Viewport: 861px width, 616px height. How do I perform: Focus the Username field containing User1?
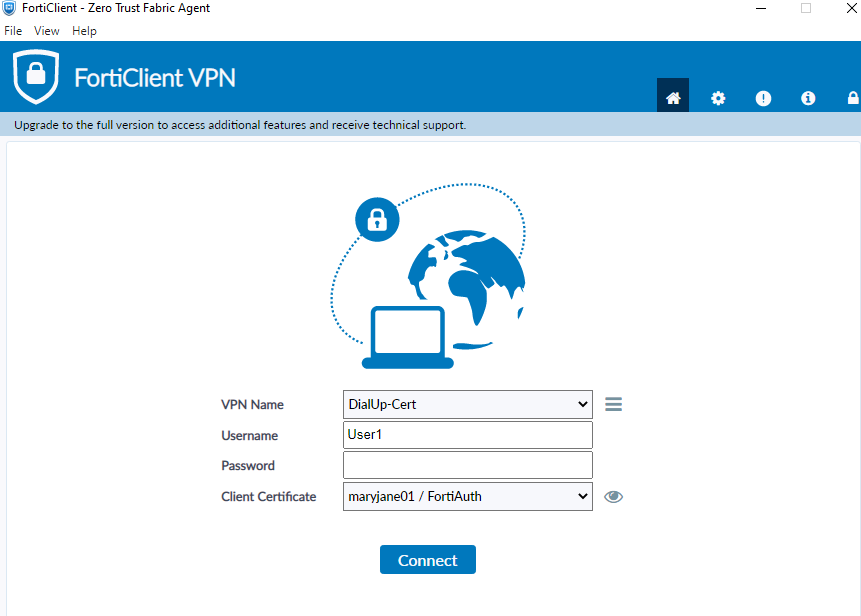click(x=468, y=435)
